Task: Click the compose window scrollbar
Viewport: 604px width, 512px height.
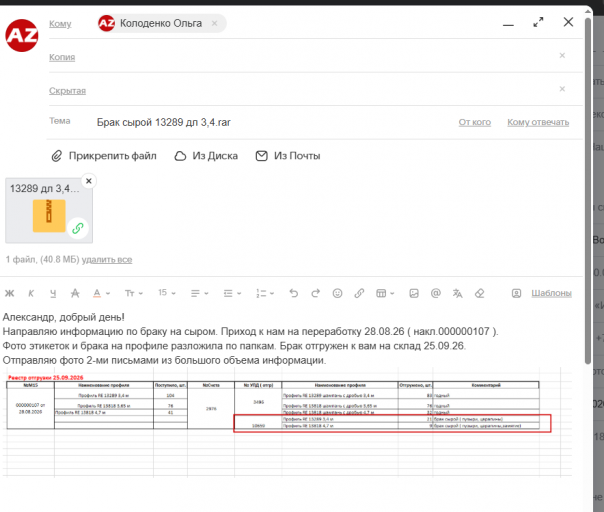Action: tap(588, 189)
